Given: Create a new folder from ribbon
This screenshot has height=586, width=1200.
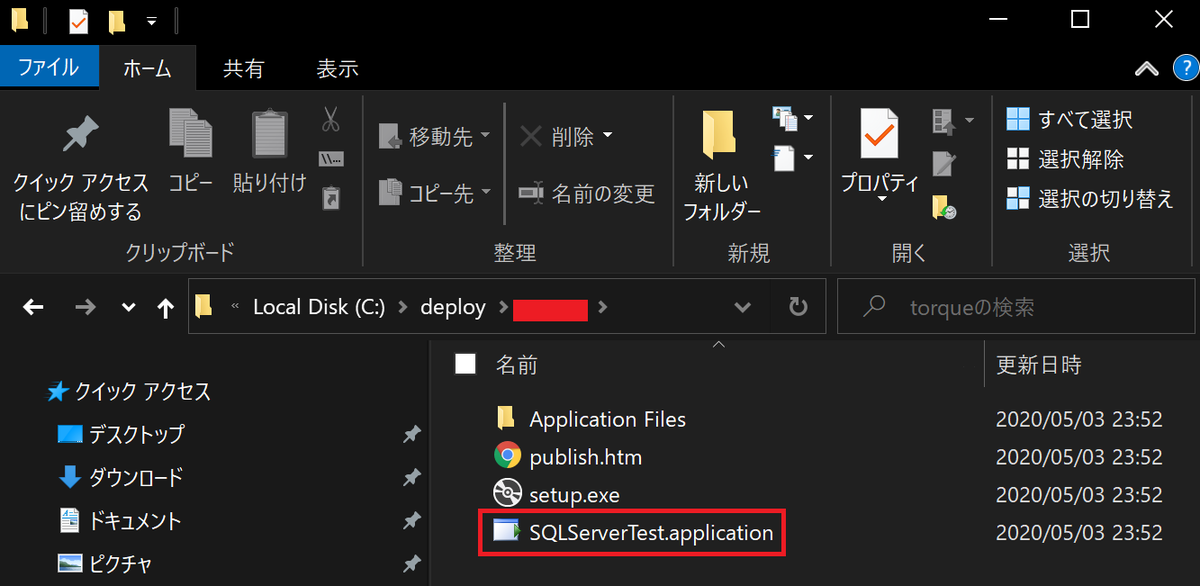Looking at the screenshot, I should (720, 136).
